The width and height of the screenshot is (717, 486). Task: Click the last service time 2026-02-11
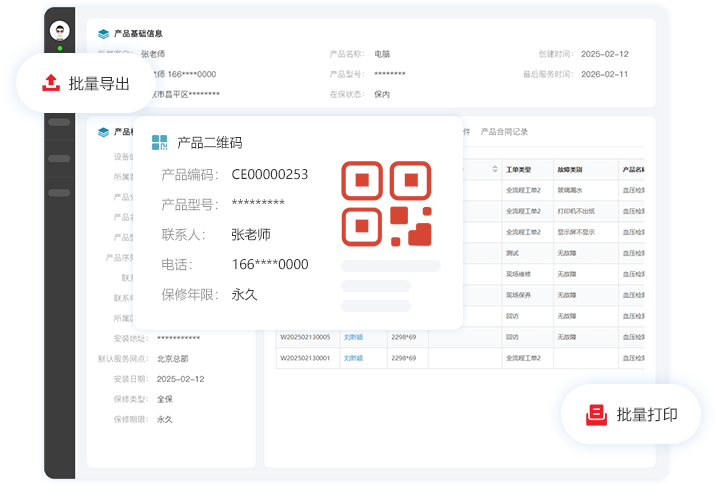(x=605, y=74)
